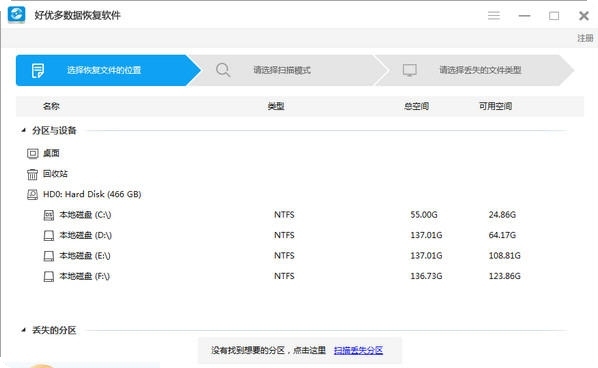Click the HD0 Hard Disk drive icon
The height and width of the screenshot is (368, 598).
click(x=32, y=194)
